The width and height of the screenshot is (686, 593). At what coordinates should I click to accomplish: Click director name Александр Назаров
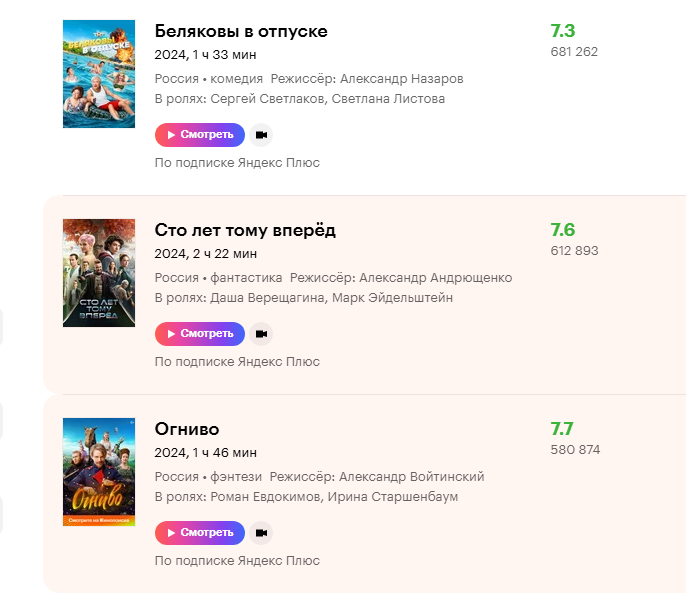tap(401, 78)
